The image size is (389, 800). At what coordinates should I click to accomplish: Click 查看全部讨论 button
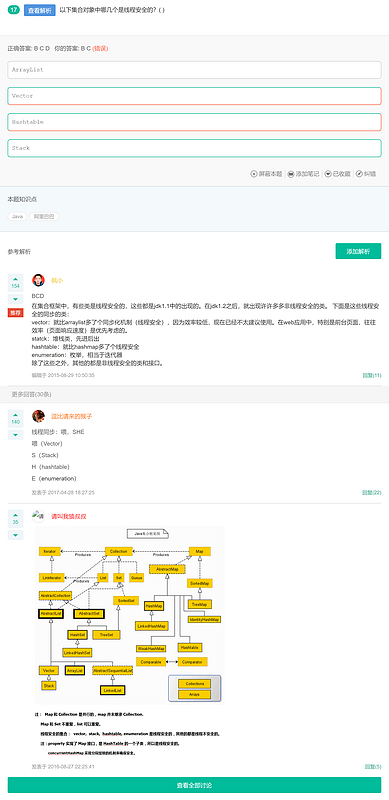194,785
